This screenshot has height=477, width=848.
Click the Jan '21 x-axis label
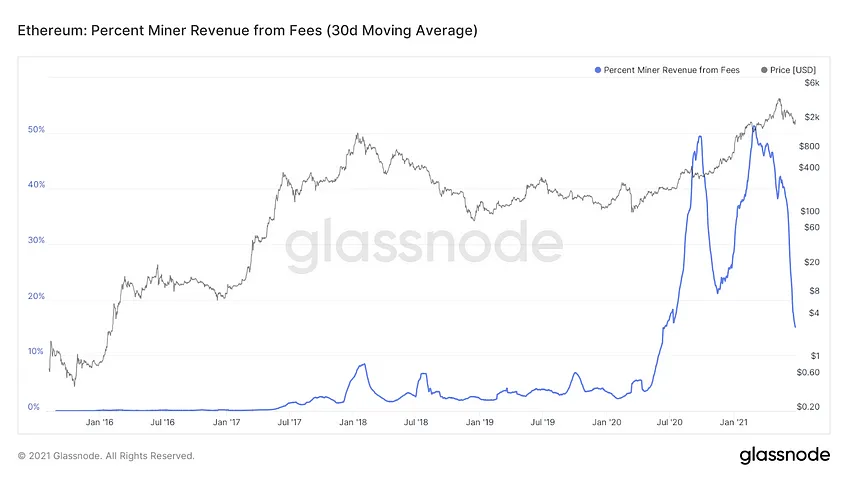click(733, 422)
